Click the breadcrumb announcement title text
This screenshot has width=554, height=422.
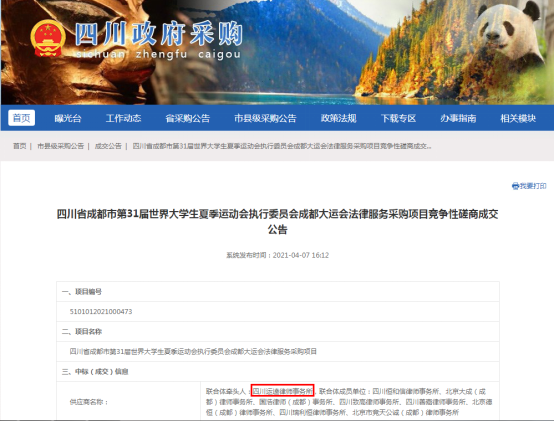[x=282, y=146]
